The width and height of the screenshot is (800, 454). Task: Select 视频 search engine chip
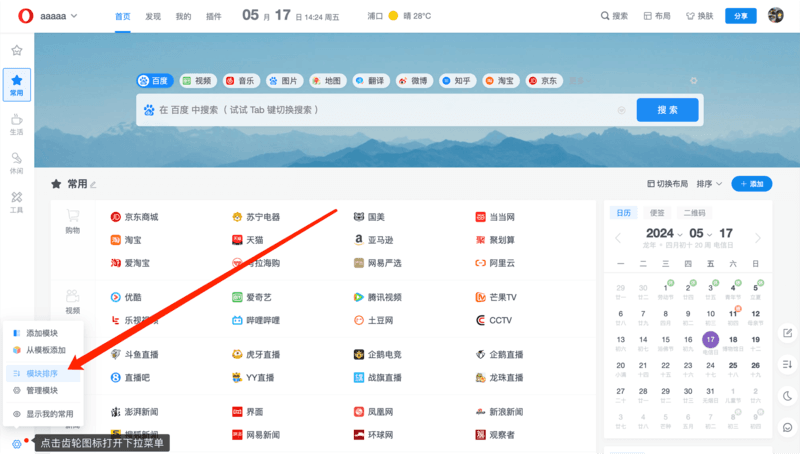tap(197, 81)
